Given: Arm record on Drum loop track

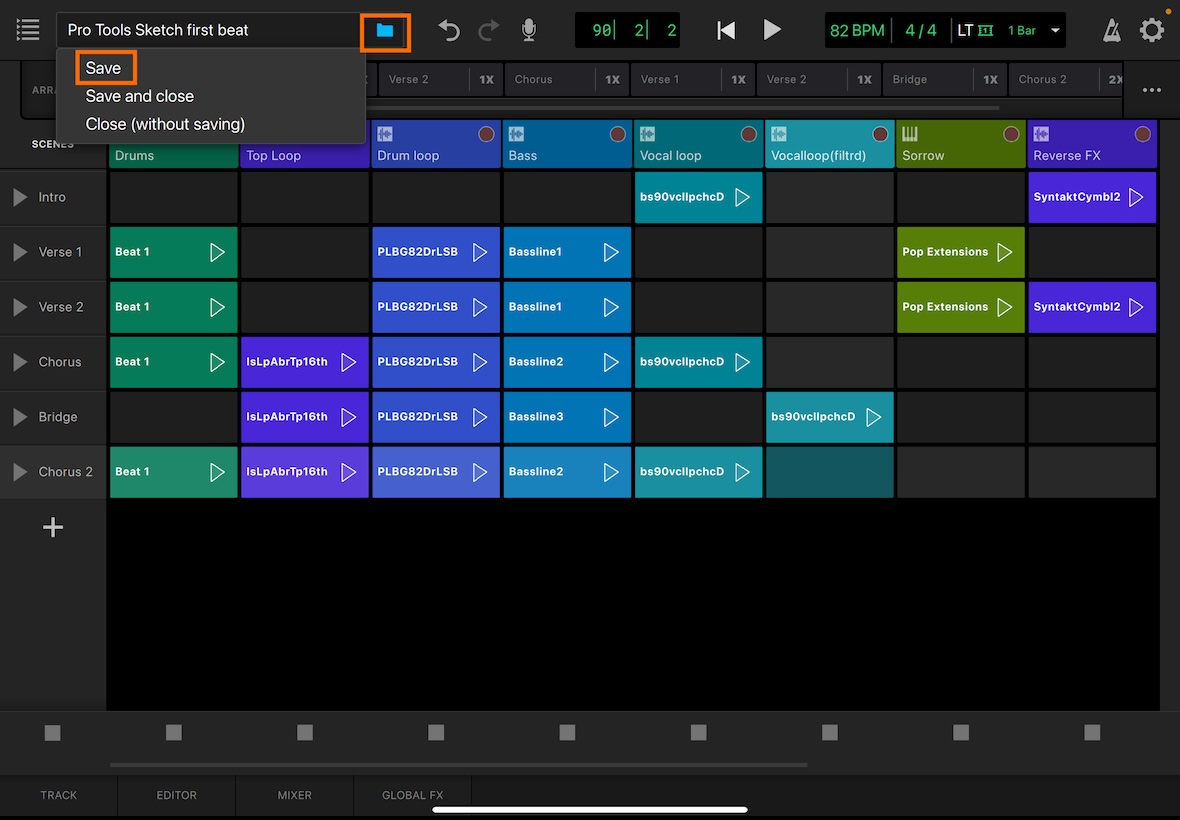Looking at the screenshot, I should (486, 134).
